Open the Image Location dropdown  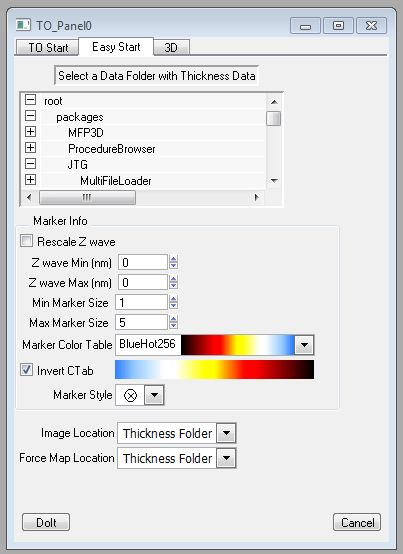[226, 433]
